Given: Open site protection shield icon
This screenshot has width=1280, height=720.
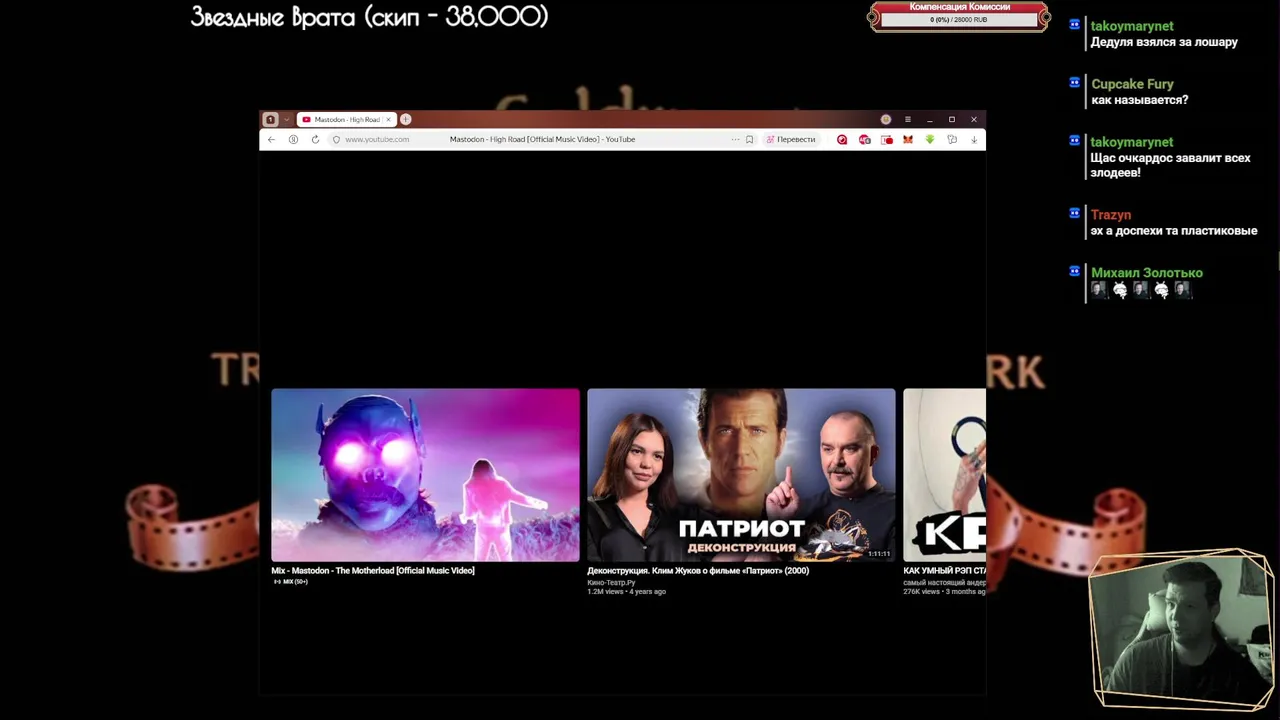Looking at the screenshot, I should pos(336,139).
